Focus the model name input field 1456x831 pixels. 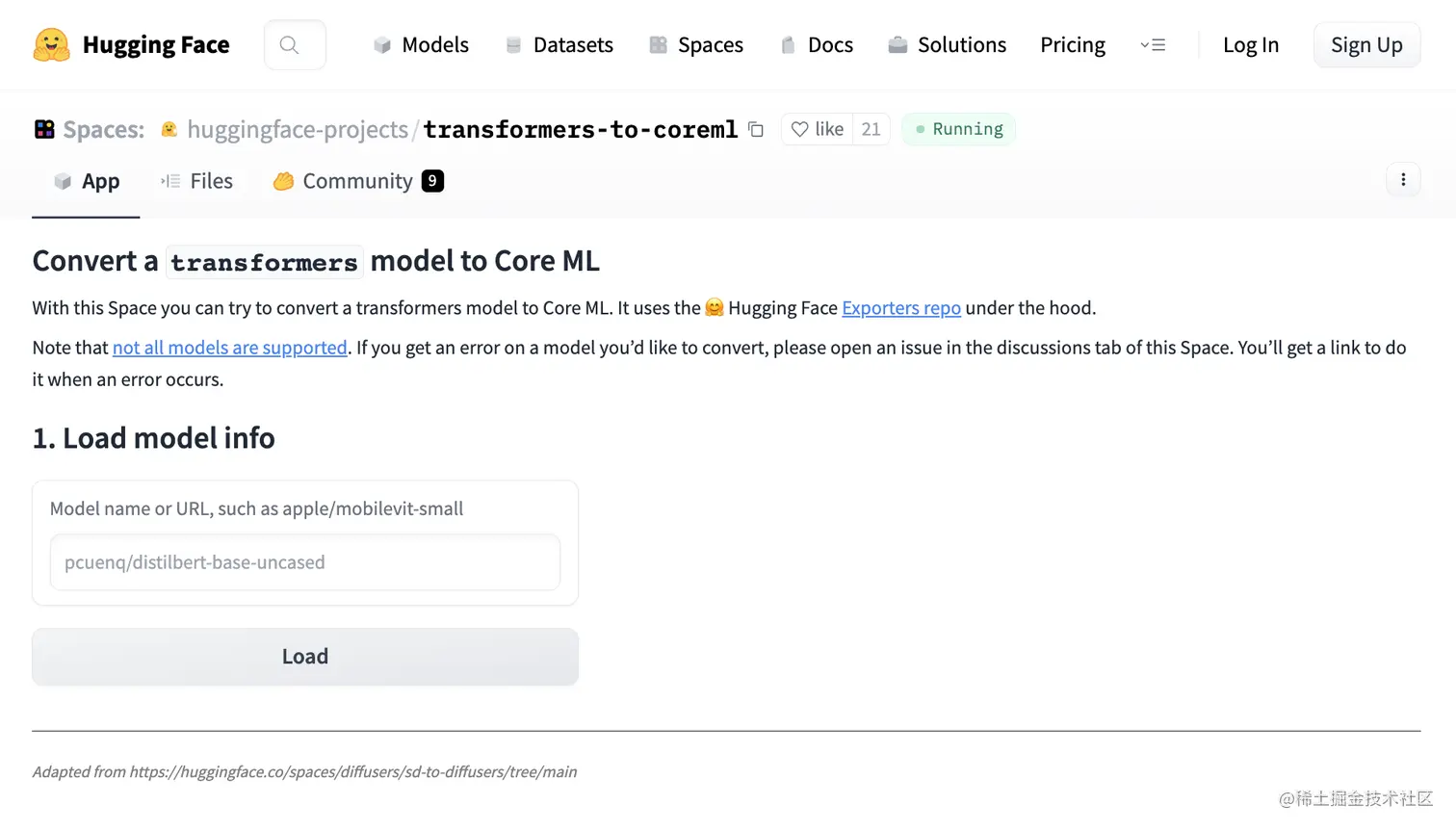click(304, 562)
